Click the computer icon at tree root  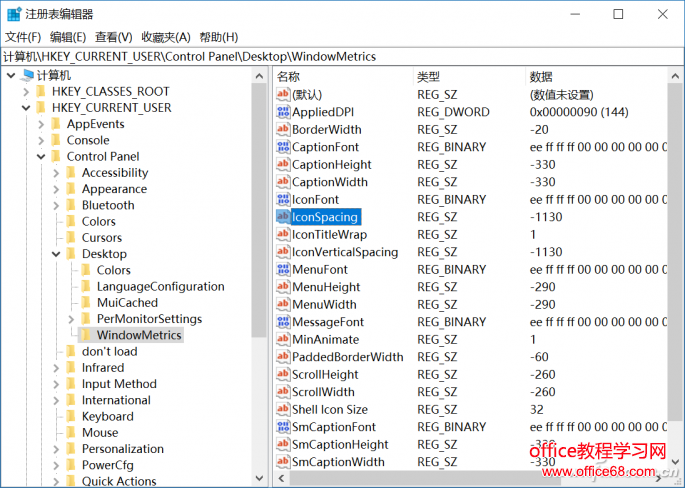click(26, 75)
